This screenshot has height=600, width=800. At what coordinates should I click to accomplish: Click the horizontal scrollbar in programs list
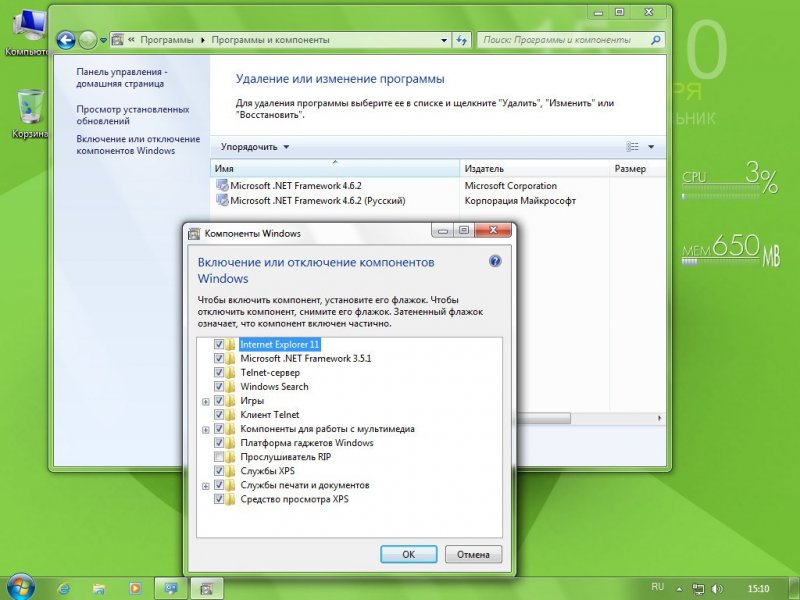pyautogui.click(x=543, y=418)
